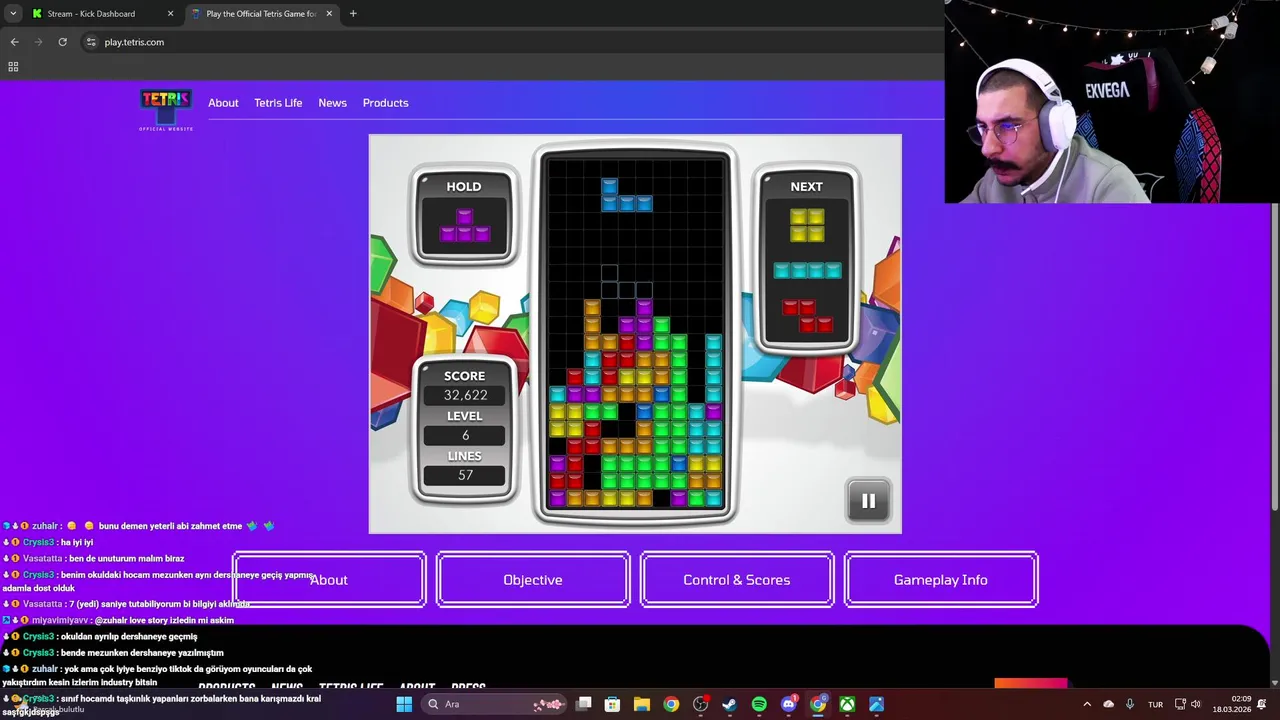Open the first Chrome taskbar icon
Screen dimensions: 1280x720
(671, 704)
